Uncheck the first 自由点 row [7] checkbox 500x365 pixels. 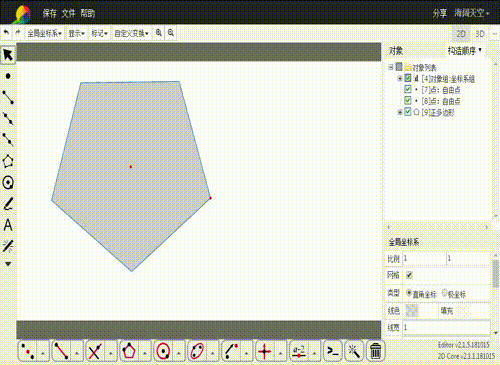click(408, 89)
